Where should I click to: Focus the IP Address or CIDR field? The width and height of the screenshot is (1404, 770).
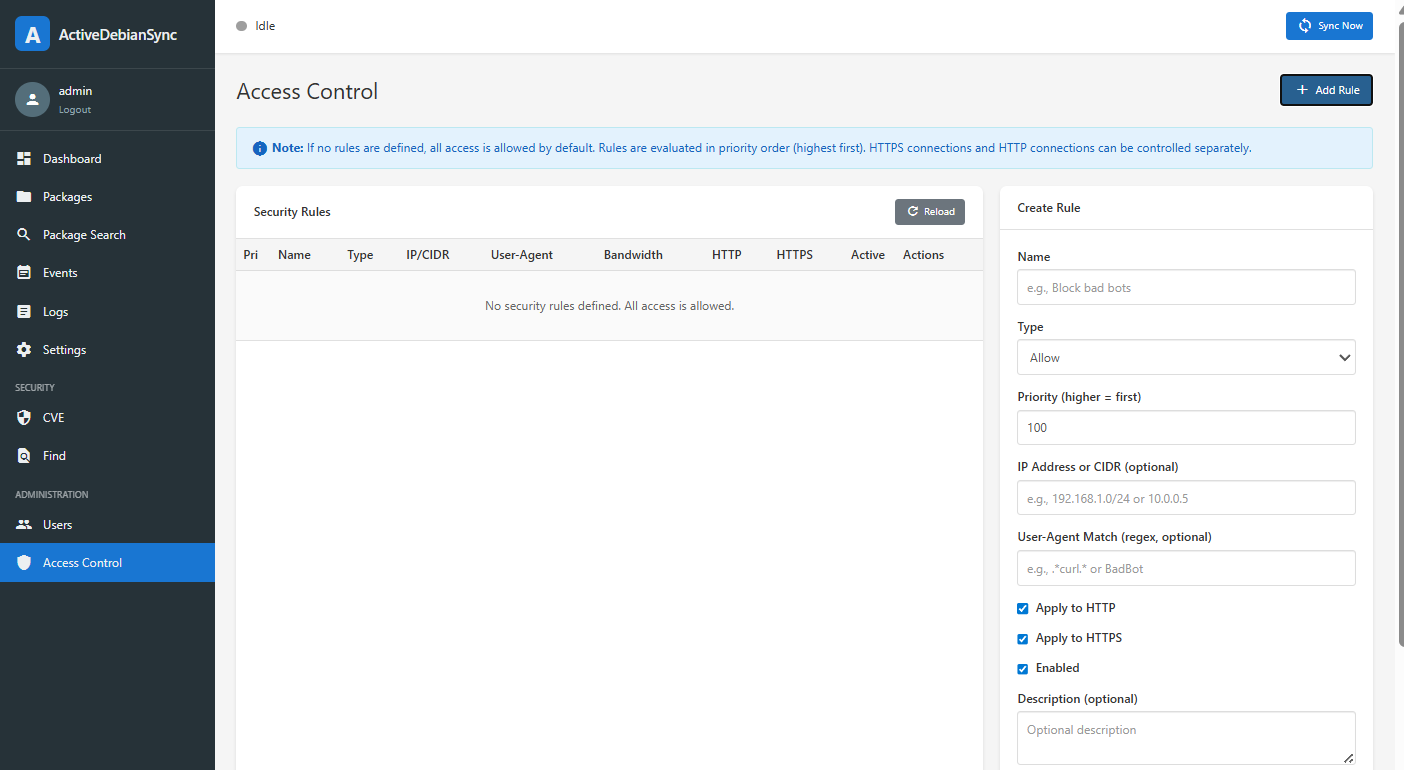click(1185, 498)
